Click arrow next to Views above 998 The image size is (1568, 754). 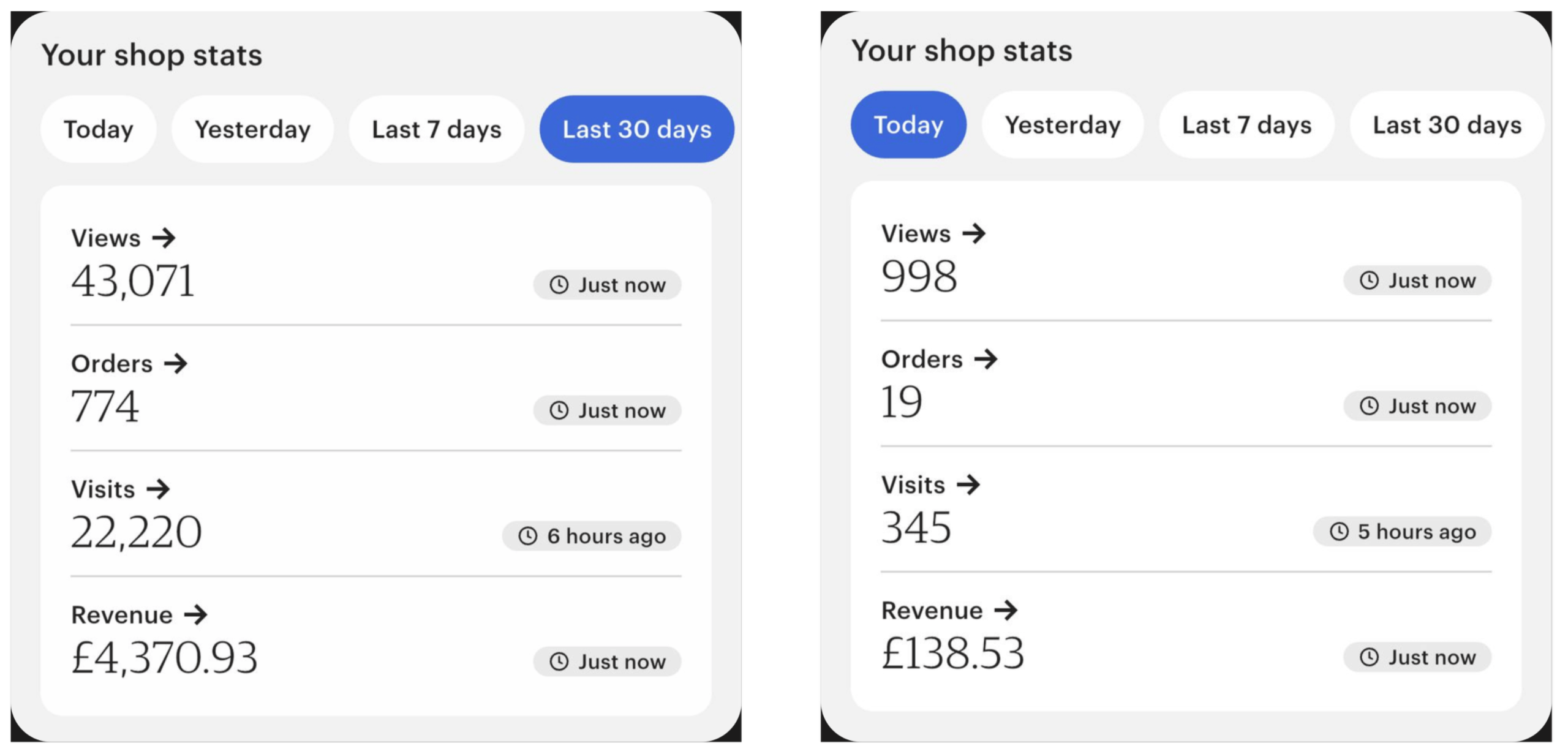974,233
